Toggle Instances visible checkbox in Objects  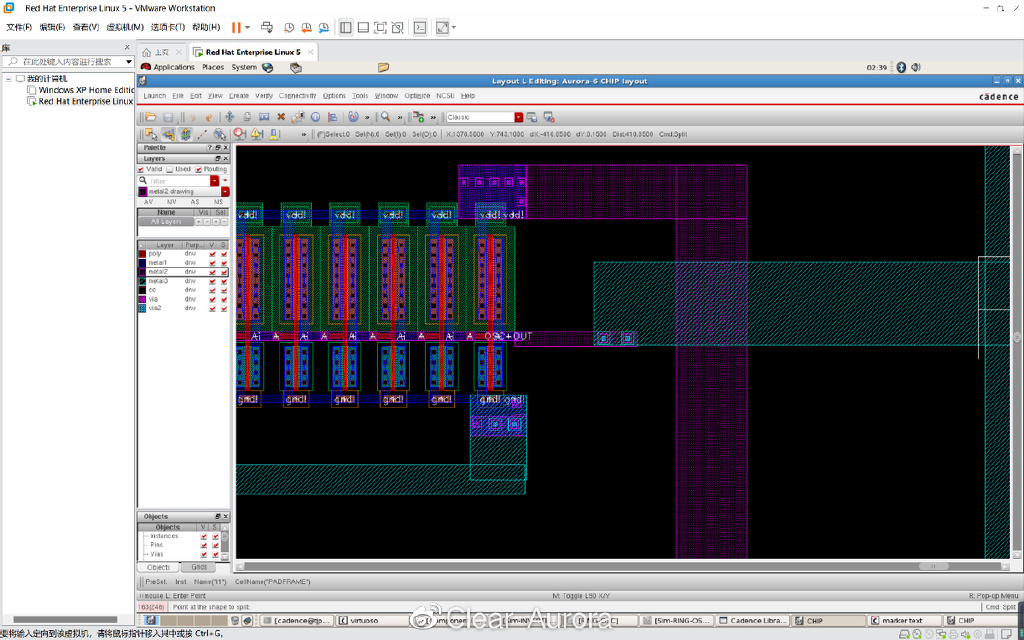tap(204, 536)
